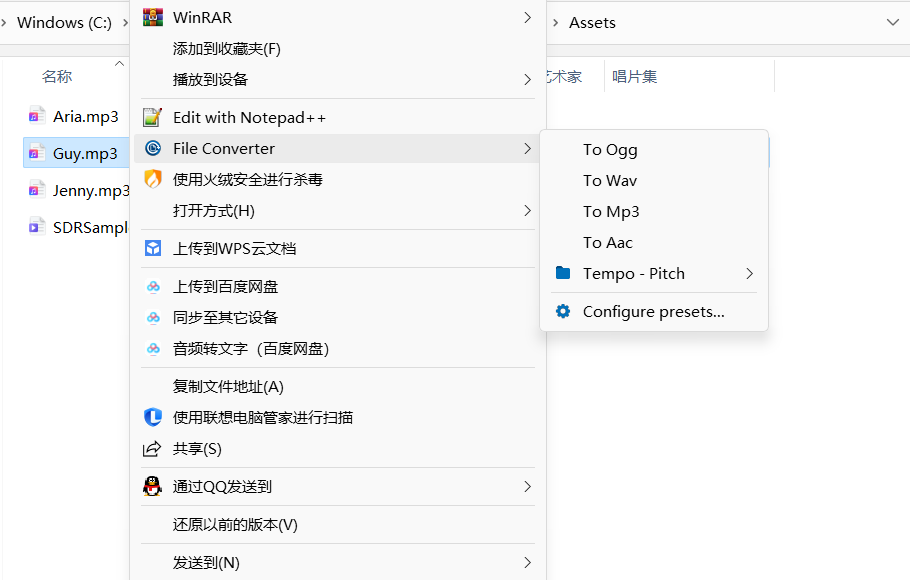Click the WPS cloud upload icon

point(153,248)
